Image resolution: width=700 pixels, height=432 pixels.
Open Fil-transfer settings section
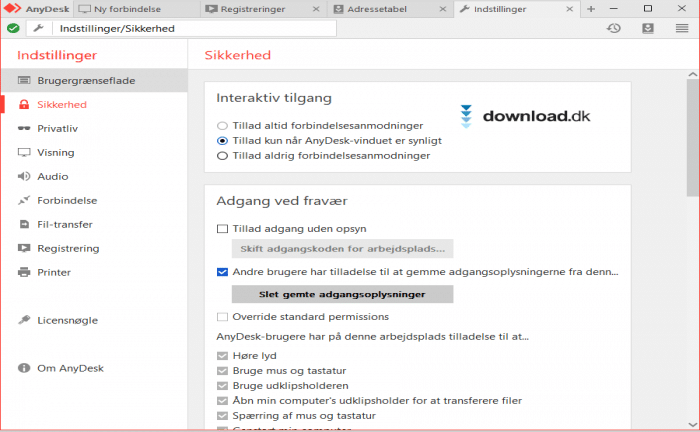tap(94, 224)
